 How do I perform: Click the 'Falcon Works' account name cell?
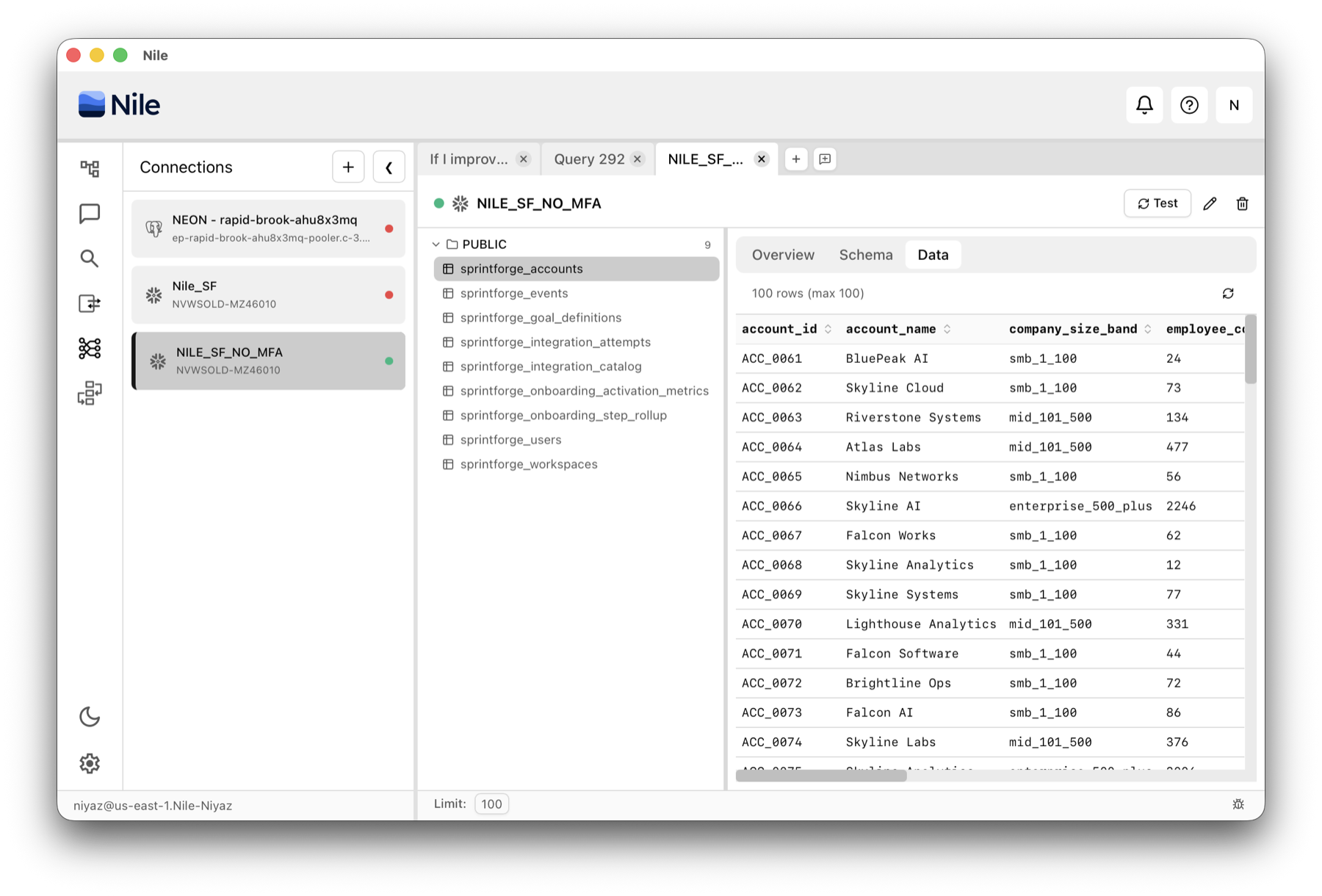tap(891, 535)
